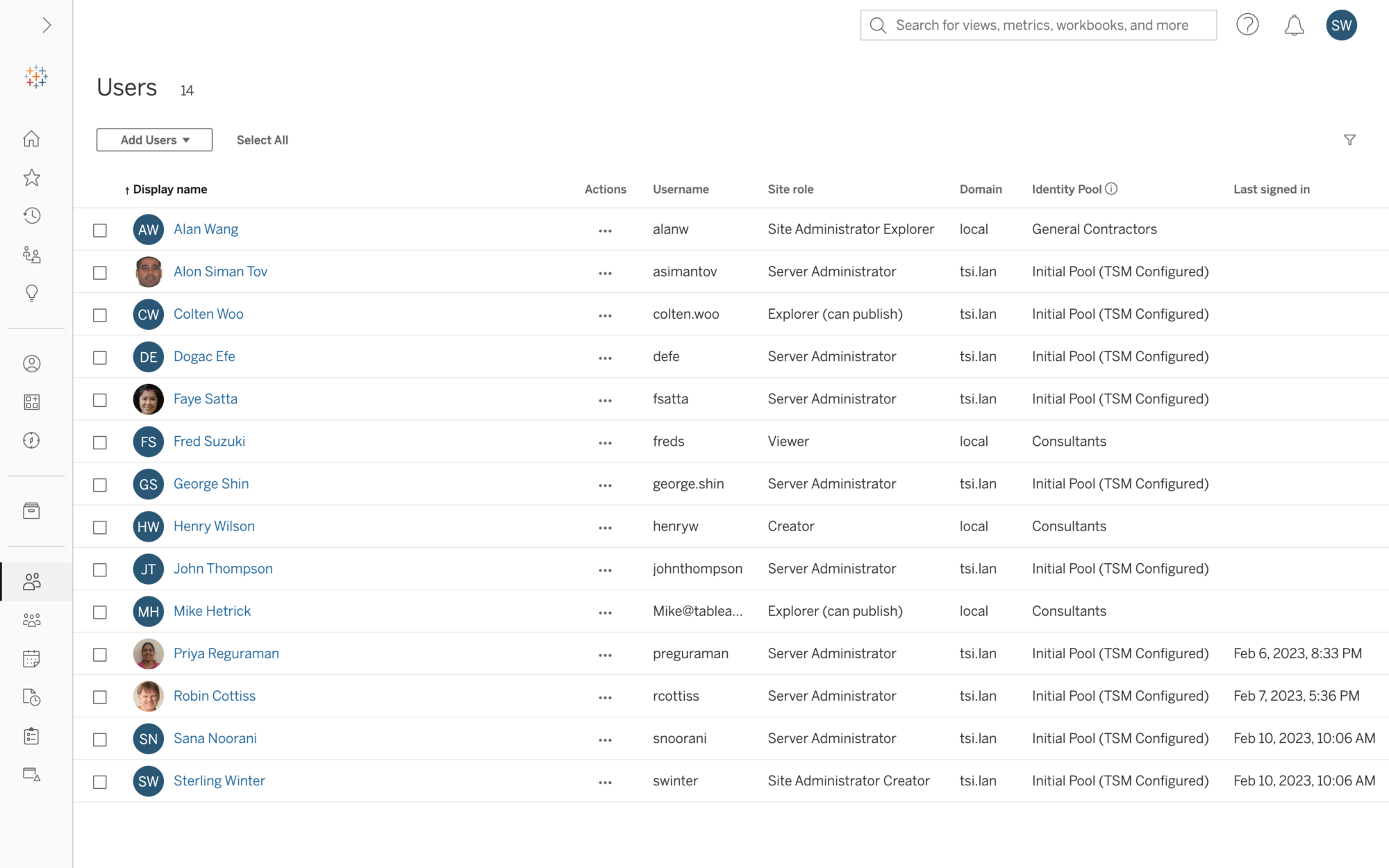Viewport: 1389px width, 868px height.
Task: Open Favorites star icon in the sidebar
Action: coord(32,178)
